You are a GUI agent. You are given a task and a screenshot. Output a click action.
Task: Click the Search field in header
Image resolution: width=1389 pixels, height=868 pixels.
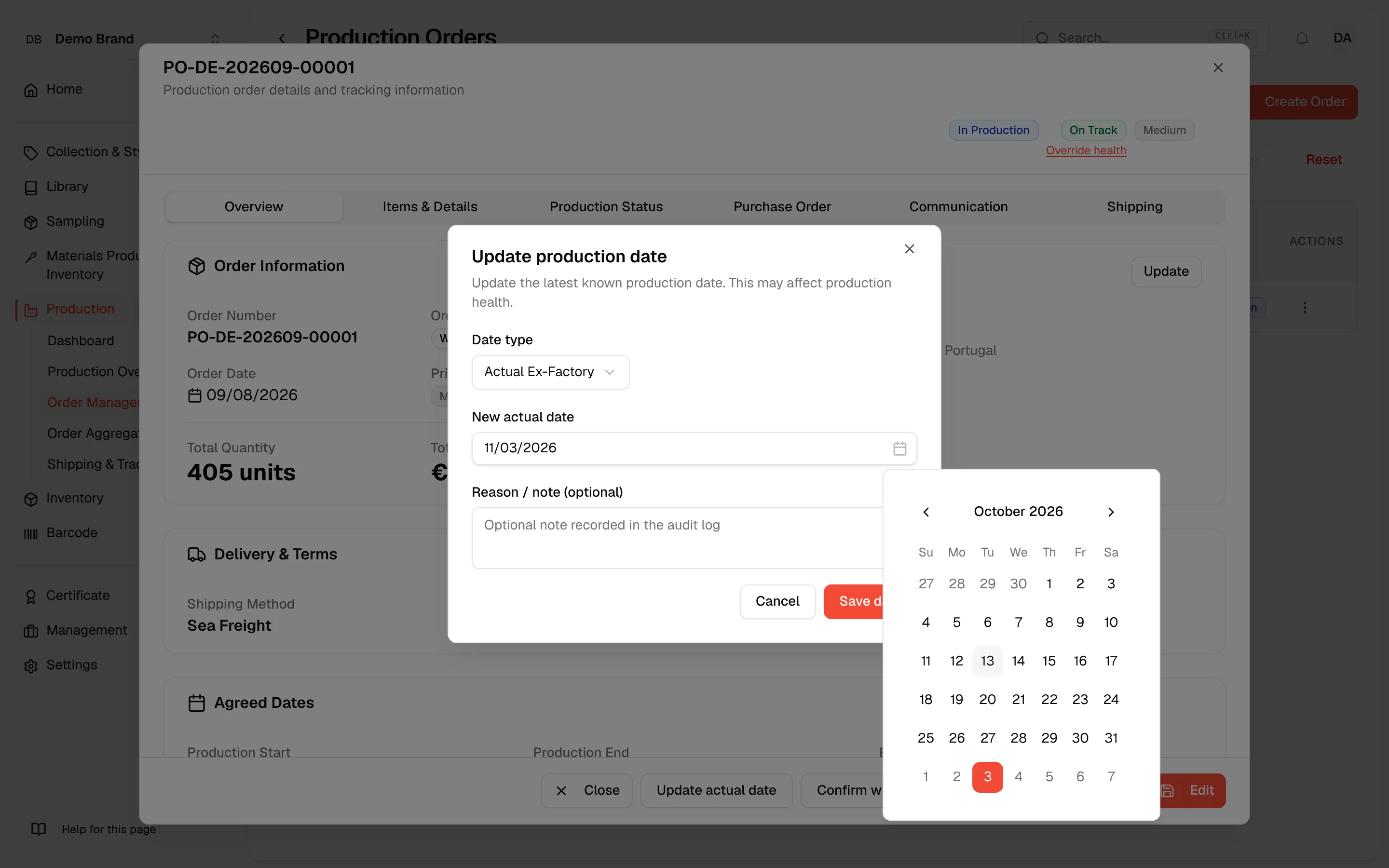pyautogui.click(x=1145, y=39)
